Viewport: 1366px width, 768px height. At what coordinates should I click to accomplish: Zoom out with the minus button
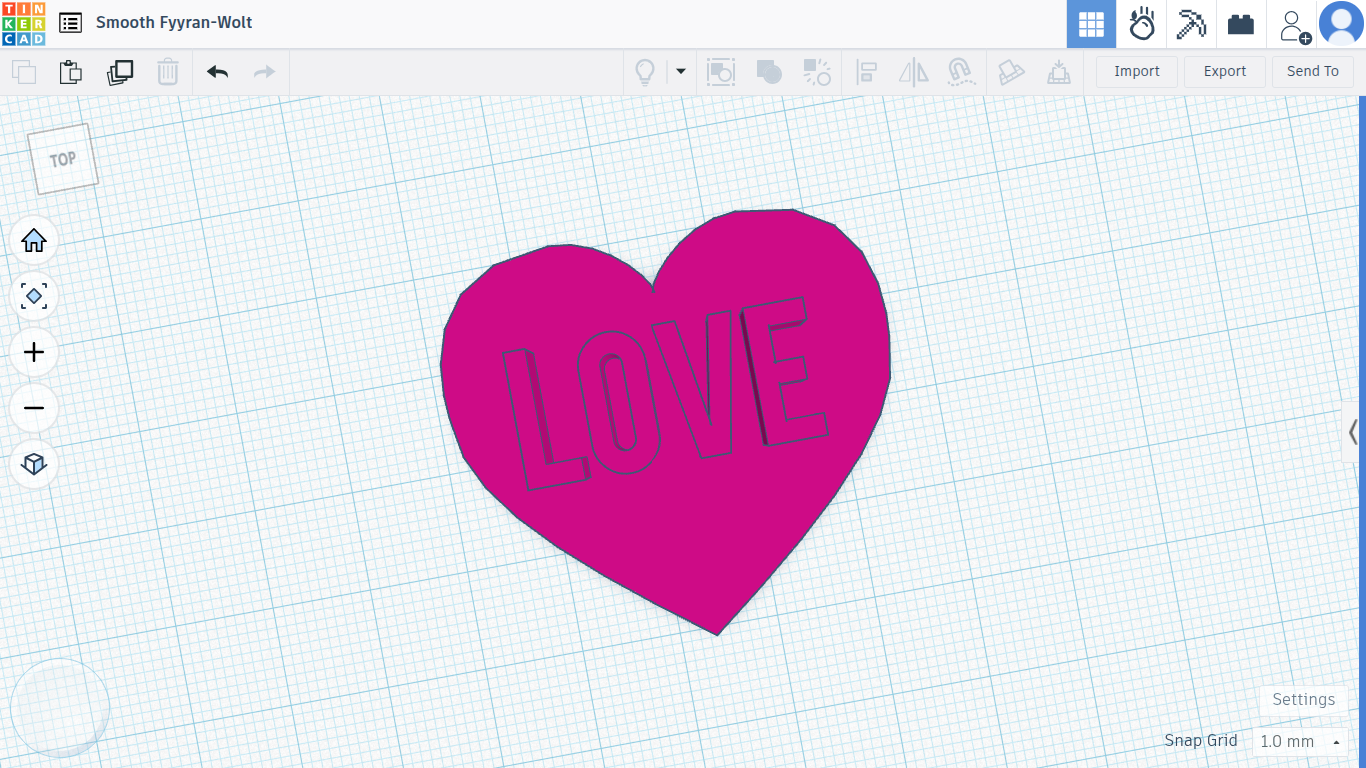click(x=34, y=408)
